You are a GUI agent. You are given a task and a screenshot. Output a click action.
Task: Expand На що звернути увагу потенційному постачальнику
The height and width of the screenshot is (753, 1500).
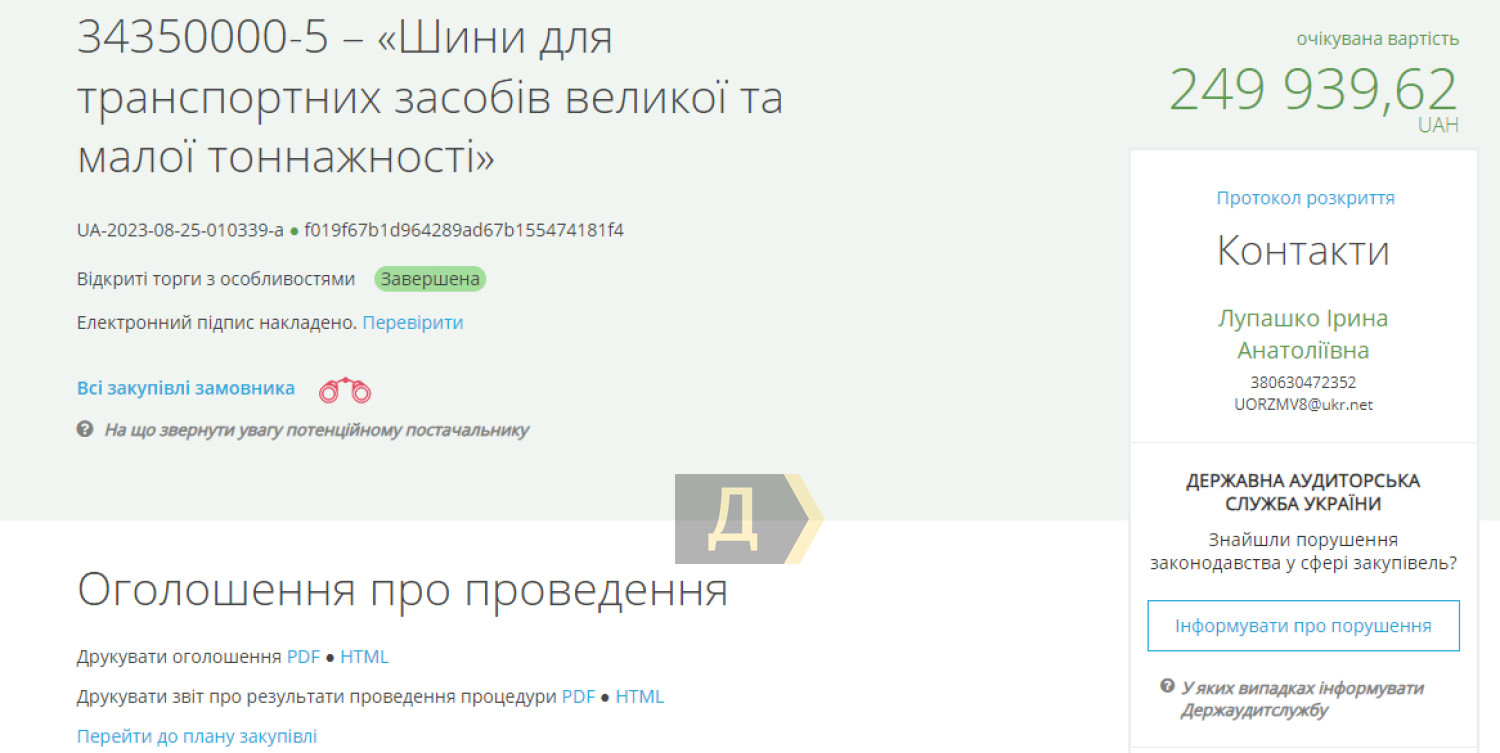[x=316, y=430]
